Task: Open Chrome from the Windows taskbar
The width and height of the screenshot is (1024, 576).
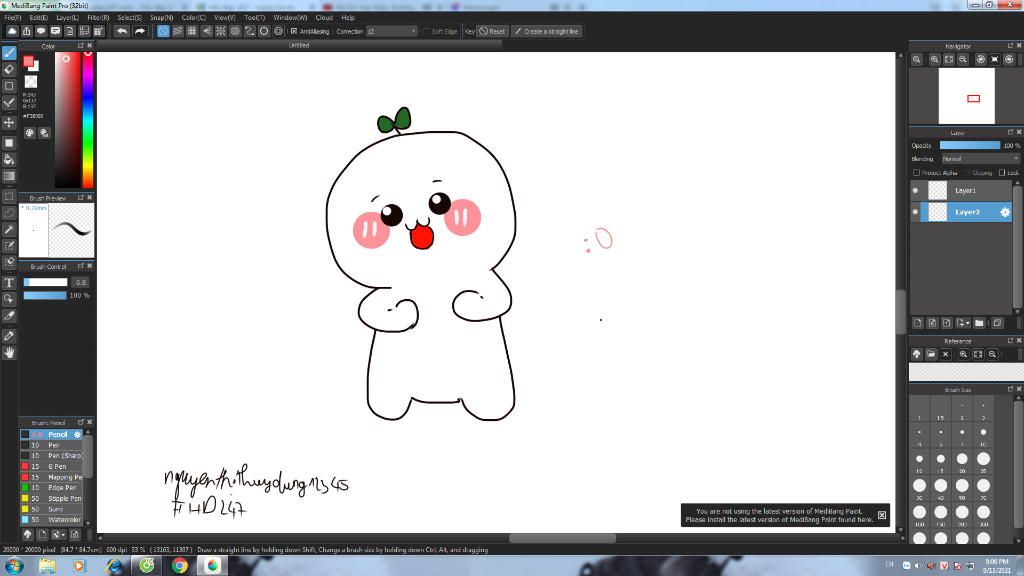Action: pos(180,566)
